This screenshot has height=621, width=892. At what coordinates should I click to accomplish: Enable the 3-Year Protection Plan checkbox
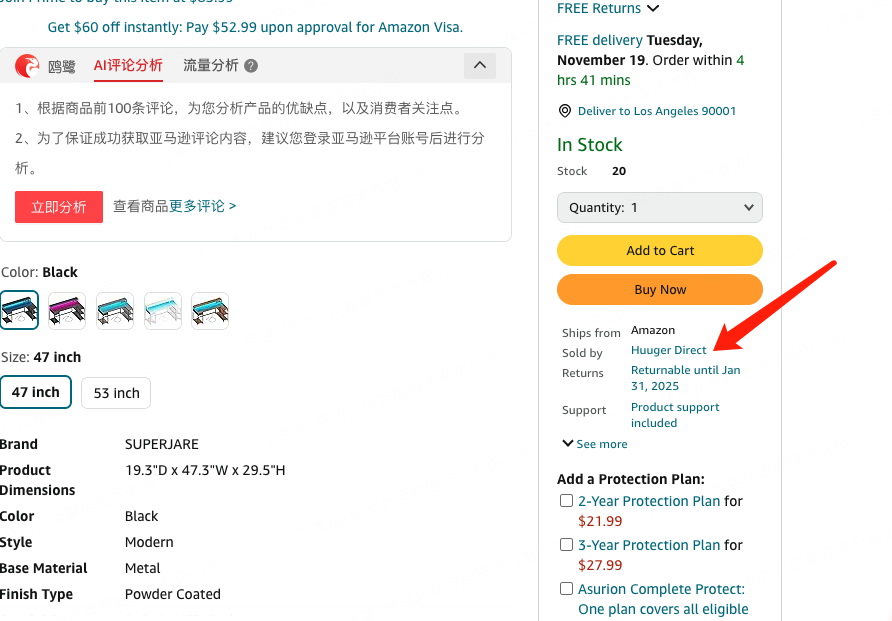click(567, 545)
